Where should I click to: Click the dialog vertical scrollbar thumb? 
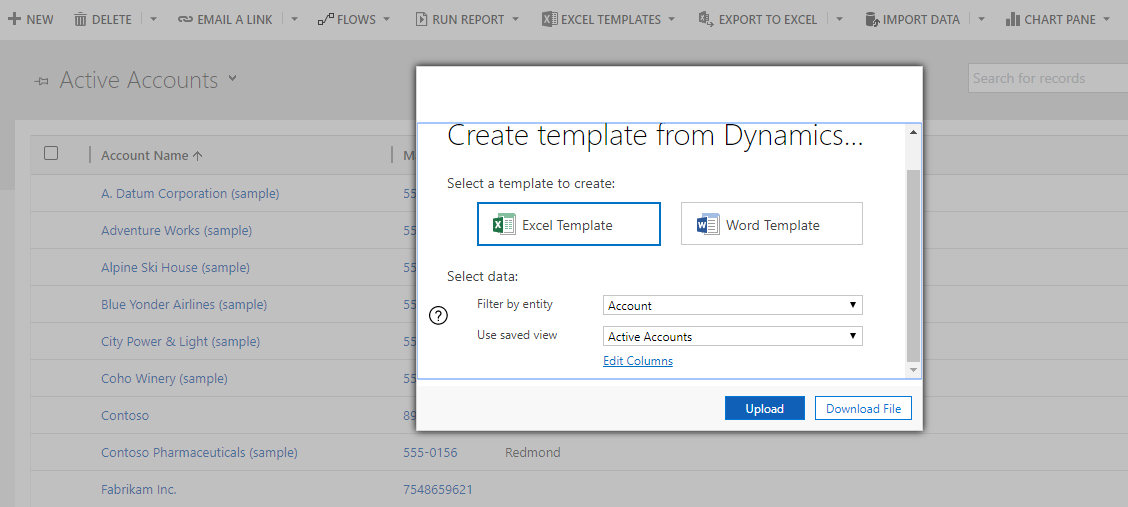coord(914,266)
